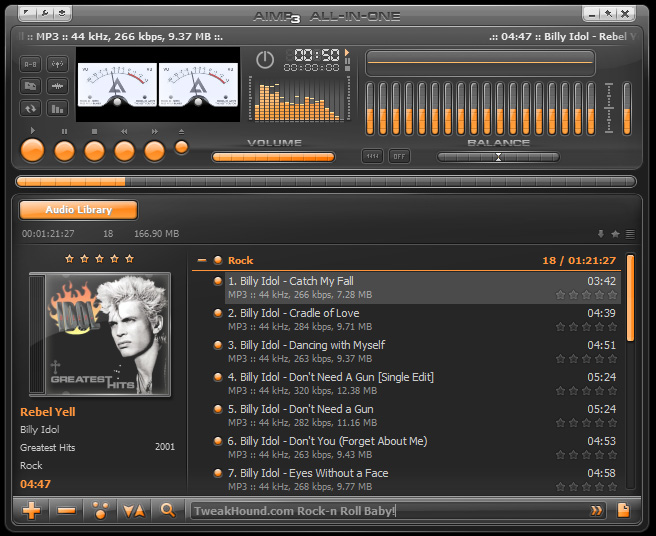Click the down-arrow icon in playlist header
This screenshot has height=536, width=656.
pos(601,234)
